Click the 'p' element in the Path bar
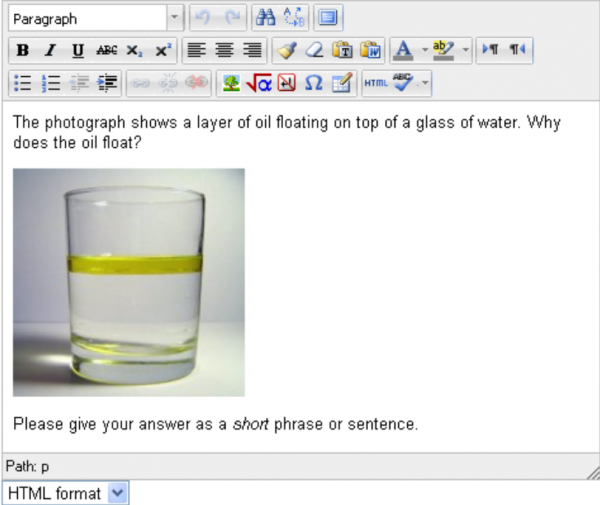The width and height of the screenshot is (600, 505). click(x=45, y=465)
